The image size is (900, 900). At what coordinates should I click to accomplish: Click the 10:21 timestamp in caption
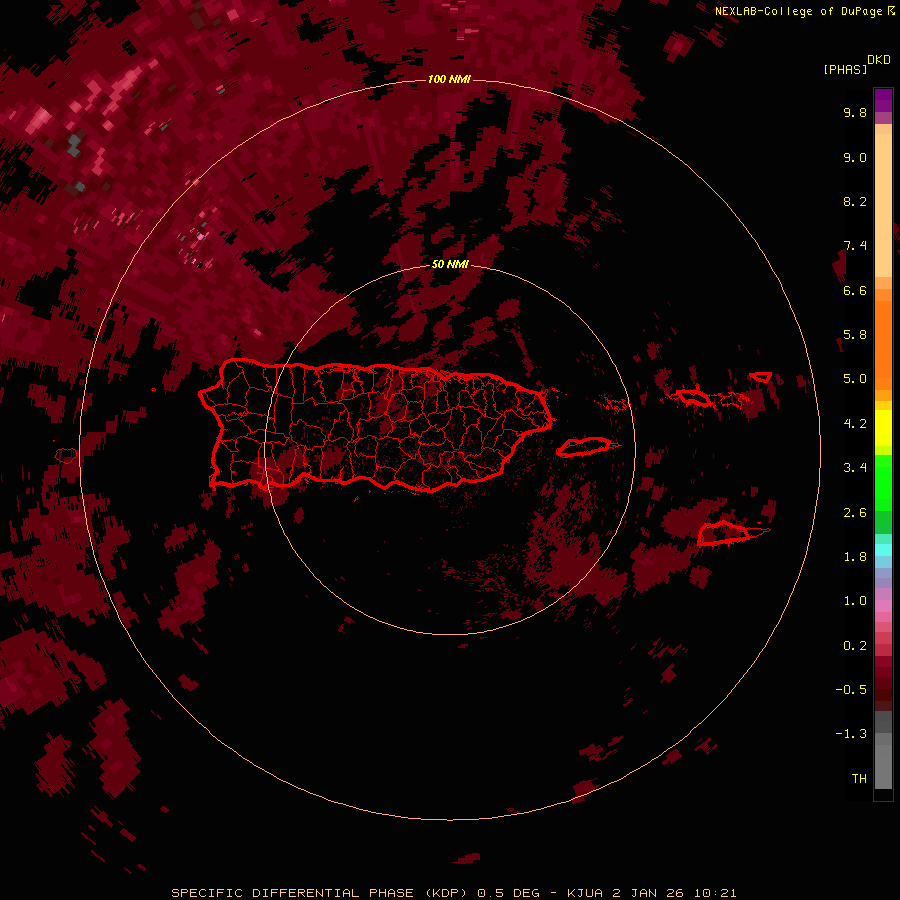(715, 893)
